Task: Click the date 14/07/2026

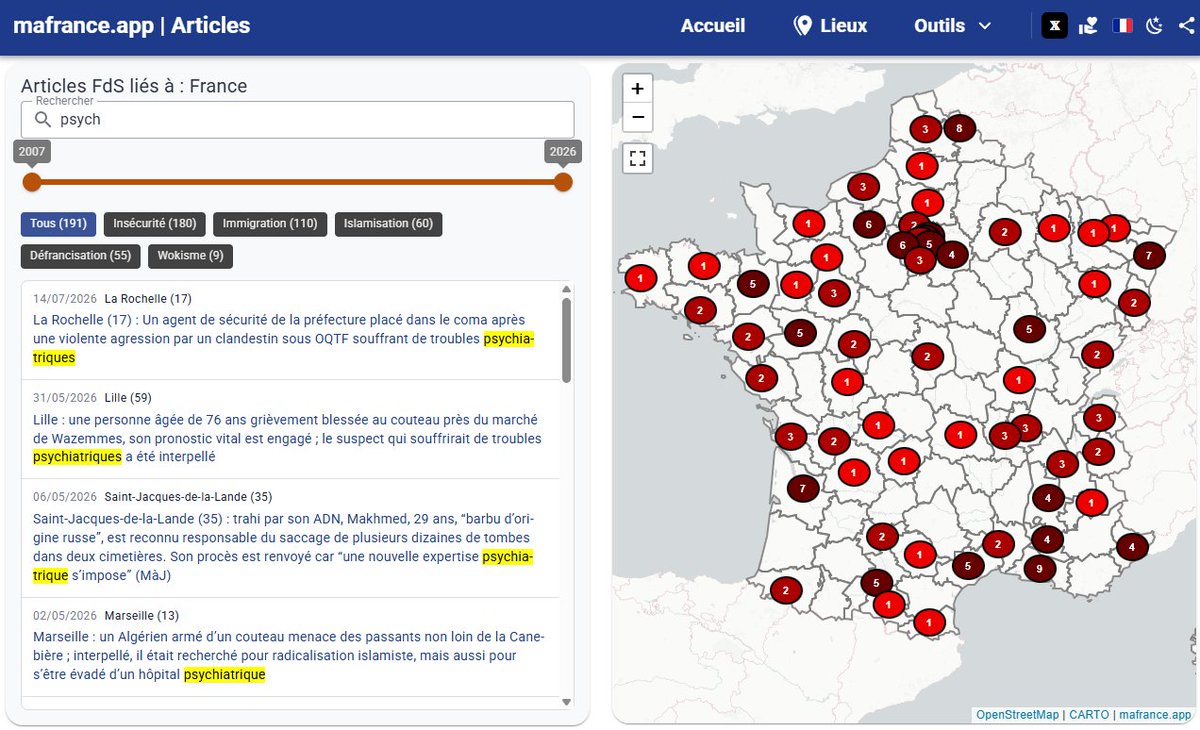Action: click(x=64, y=298)
